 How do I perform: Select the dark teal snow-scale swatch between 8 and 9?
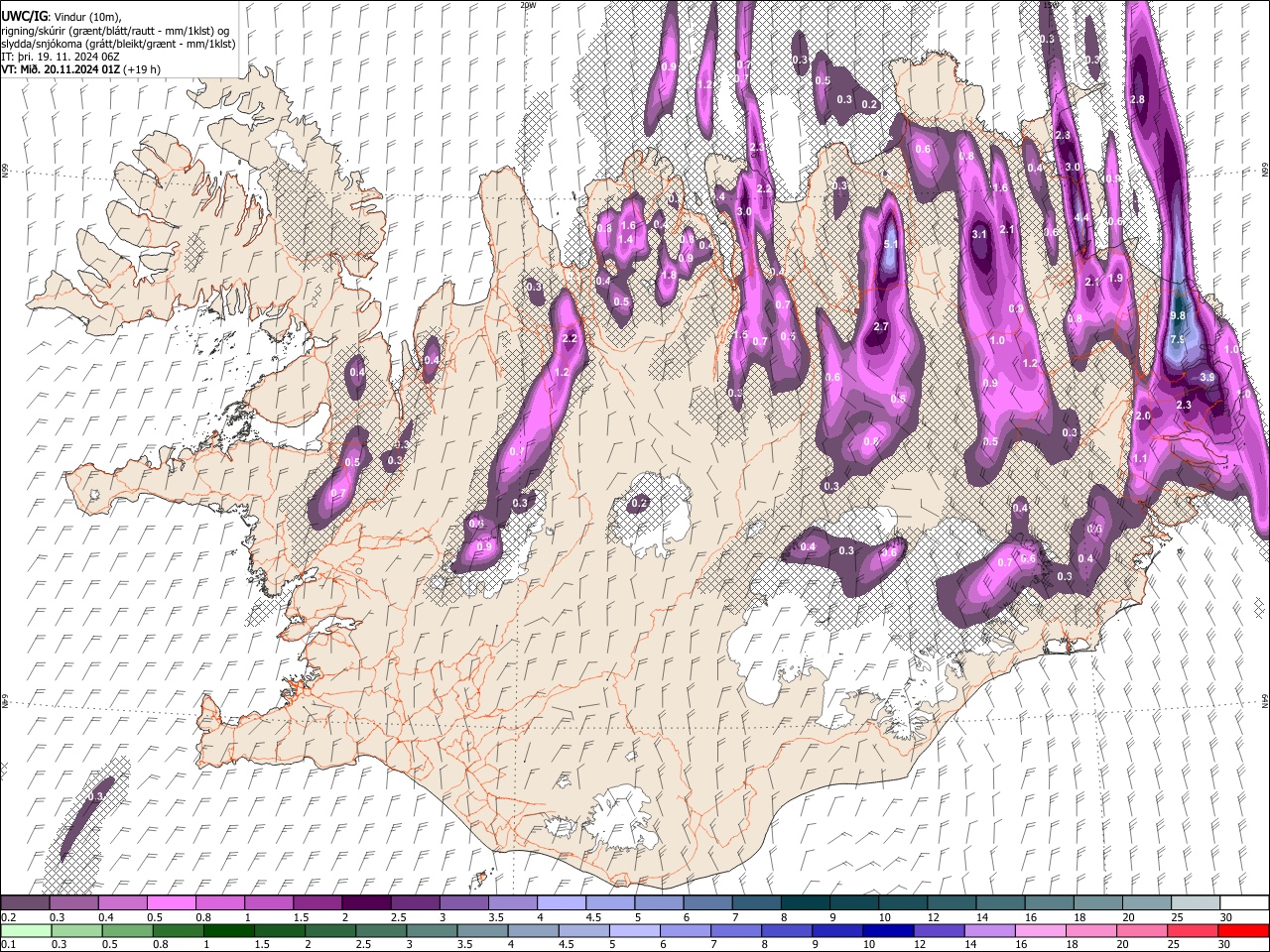click(x=805, y=902)
